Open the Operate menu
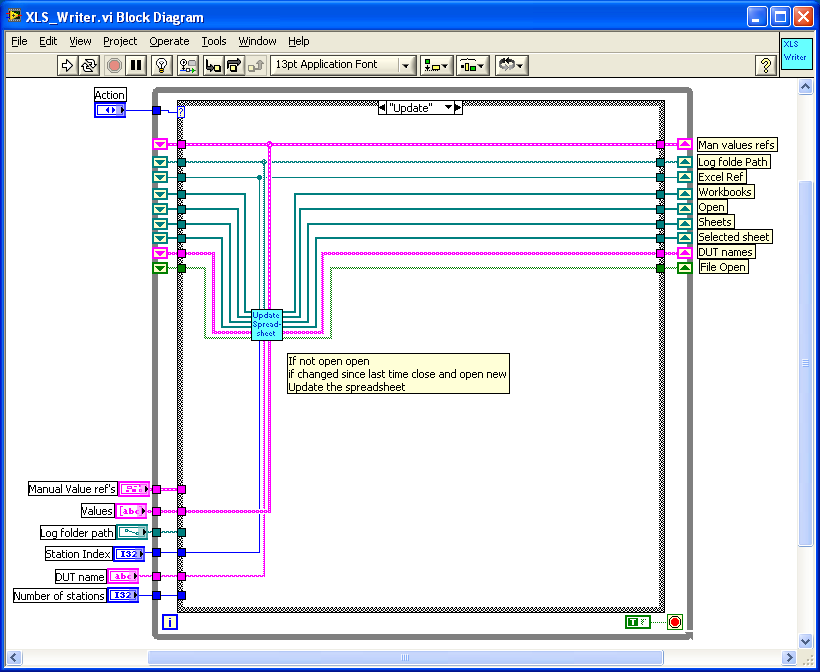820x672 pixels. (x=169, y=41)
